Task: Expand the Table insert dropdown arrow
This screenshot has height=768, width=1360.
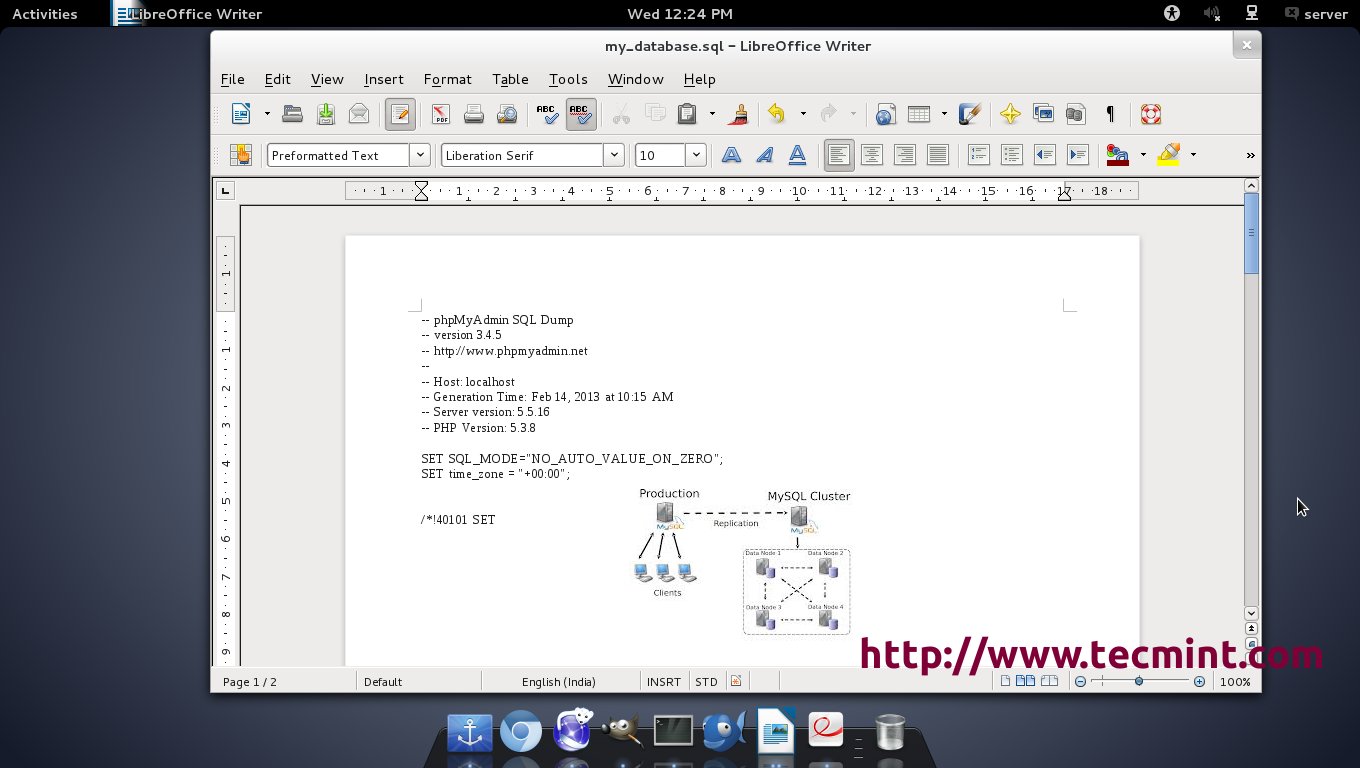Action: coord(944,114)
